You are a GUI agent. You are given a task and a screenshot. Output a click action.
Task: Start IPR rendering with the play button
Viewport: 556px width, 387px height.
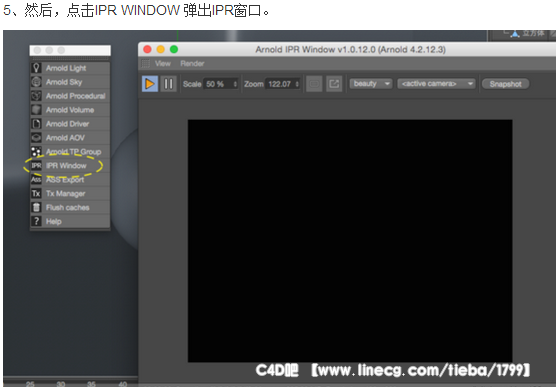(150, 84)
